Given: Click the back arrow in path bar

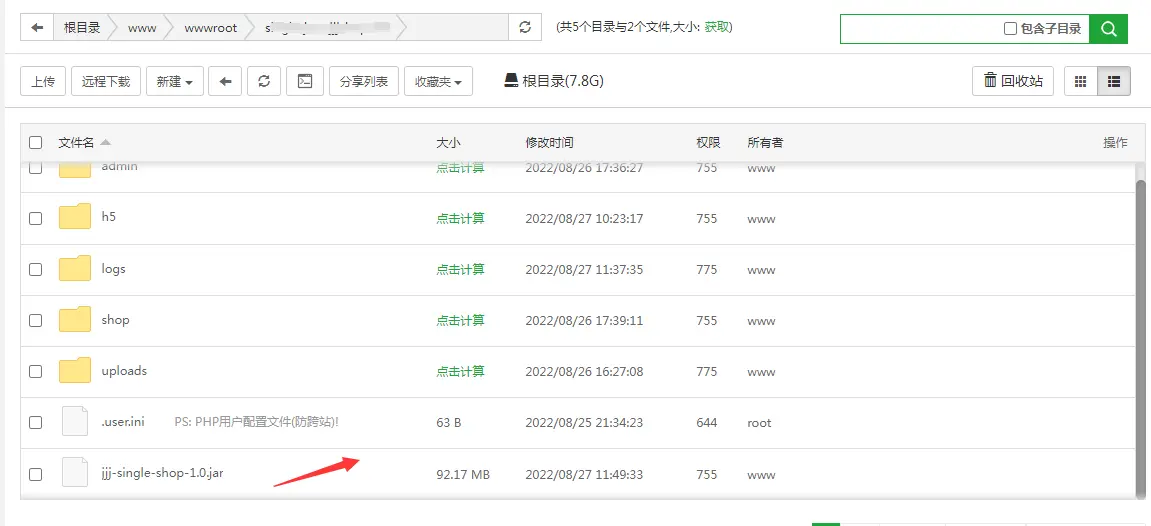Looking at the screenshot, I should [37, 28].
